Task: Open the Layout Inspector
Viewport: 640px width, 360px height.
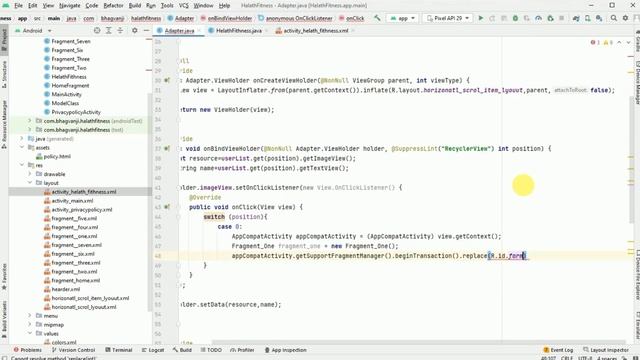Action: tap(606, 350)
